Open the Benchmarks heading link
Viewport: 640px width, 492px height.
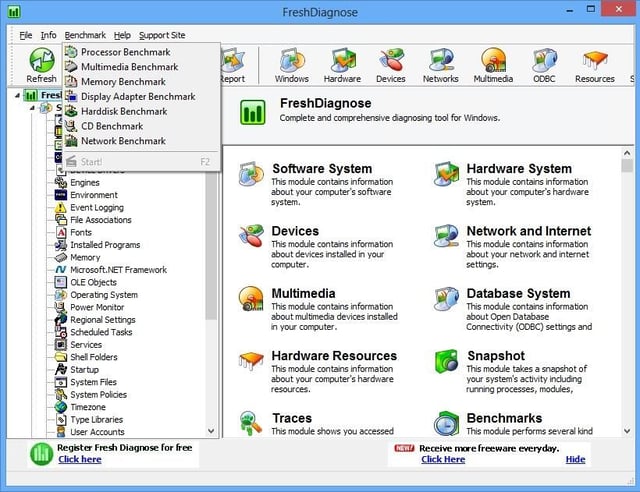click(504, 418)
